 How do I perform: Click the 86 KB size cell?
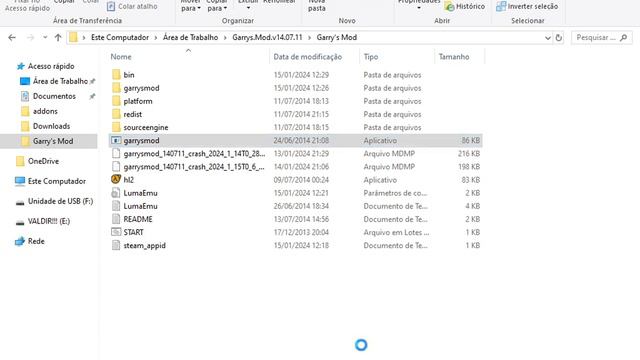pyautogui.click(x=471, y=140)
